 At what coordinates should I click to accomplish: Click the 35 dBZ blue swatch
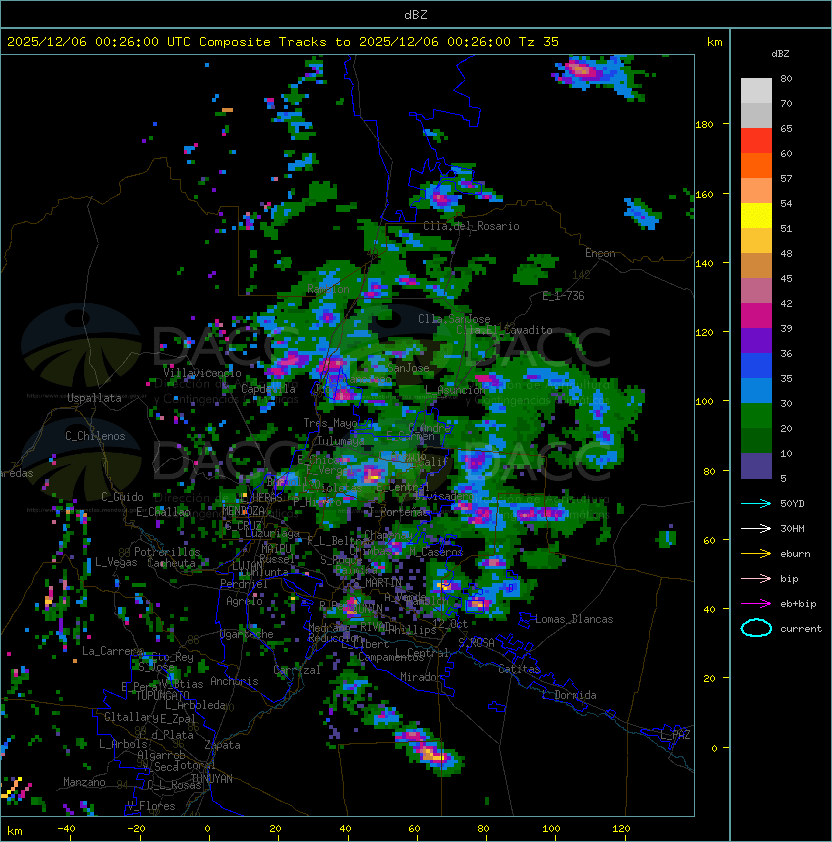756,390
